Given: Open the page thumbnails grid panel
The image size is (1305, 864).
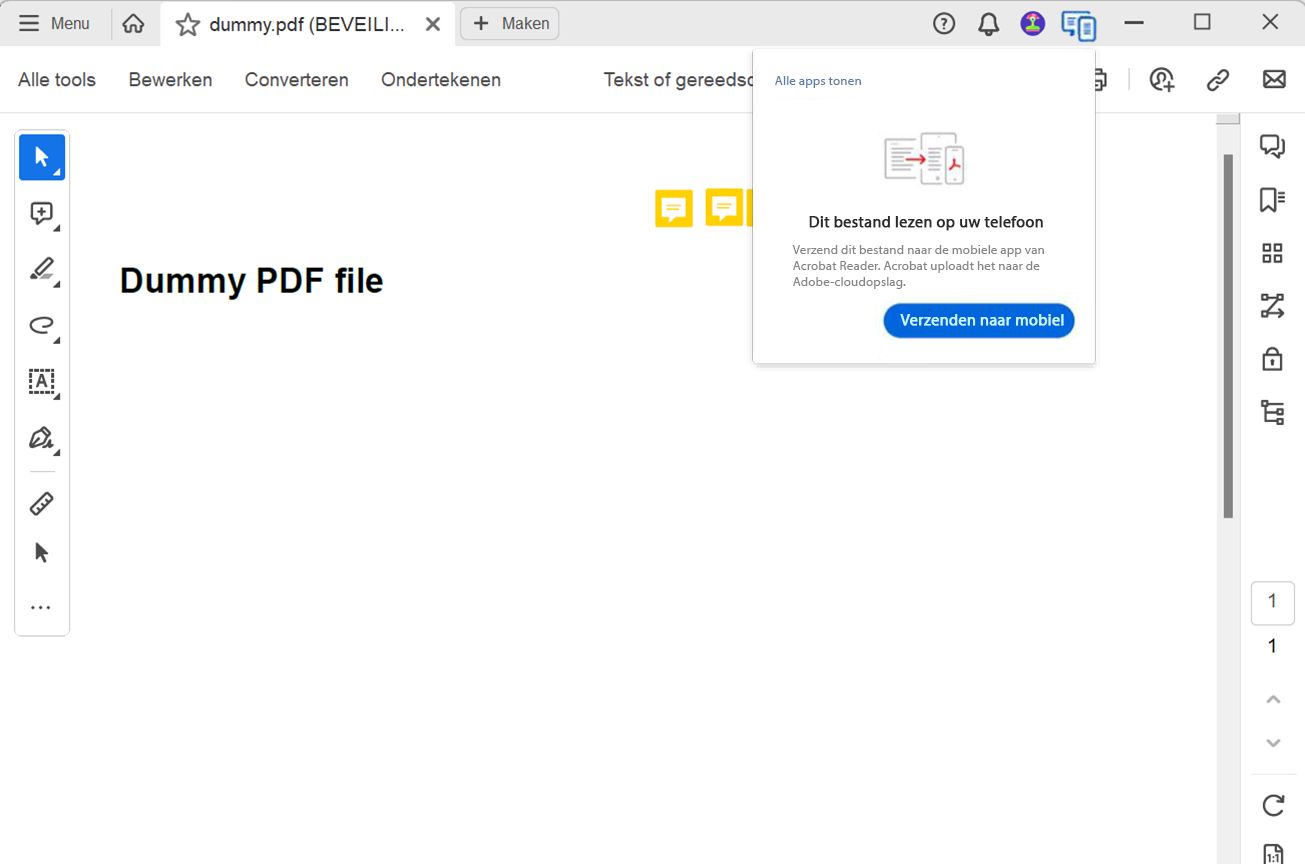Looking at the screenshot, I should click(1272, 253).
